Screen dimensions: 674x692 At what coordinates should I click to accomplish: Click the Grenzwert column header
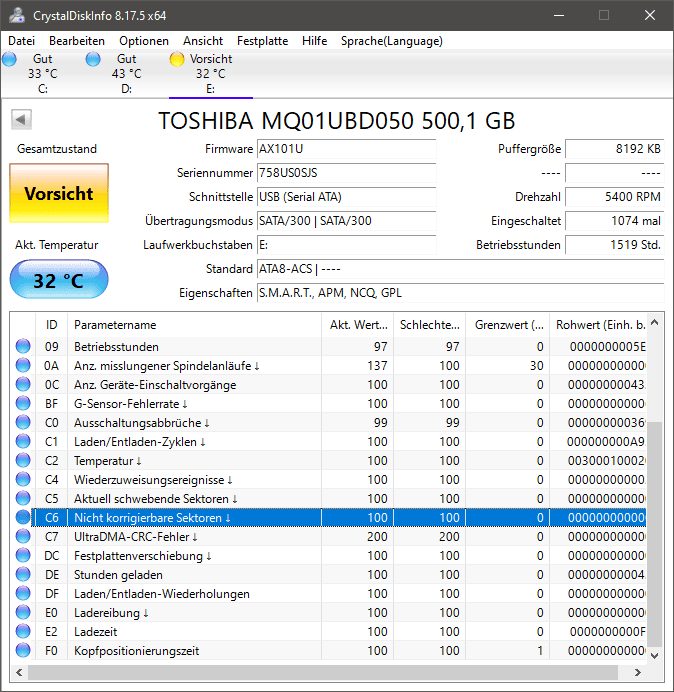508,325
